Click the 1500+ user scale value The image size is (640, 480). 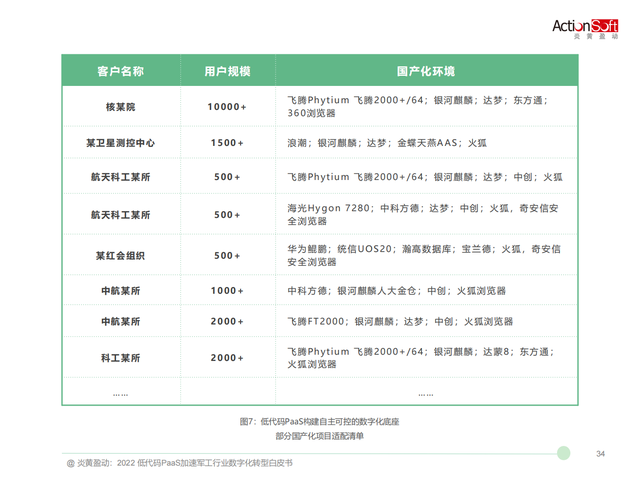click(227, 143)
